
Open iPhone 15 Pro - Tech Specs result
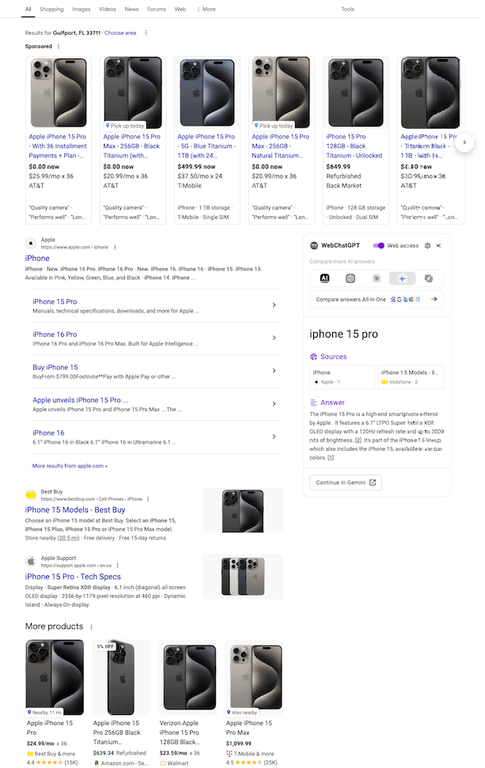click(x=73, y=576)
